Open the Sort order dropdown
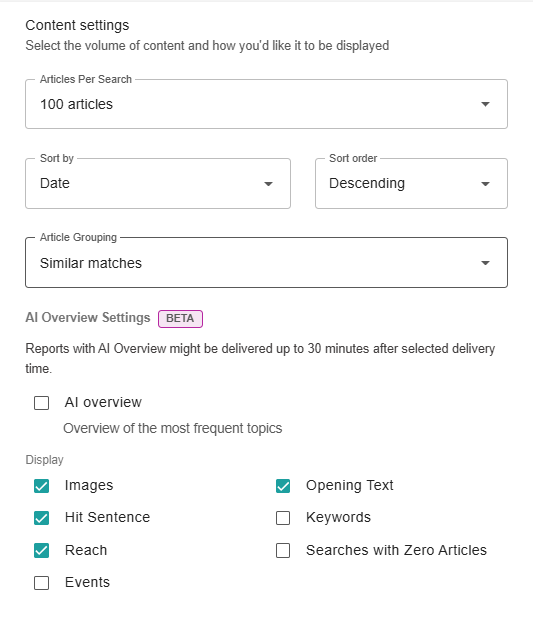Viewport: 533px width, 628px height. [411, 183]
